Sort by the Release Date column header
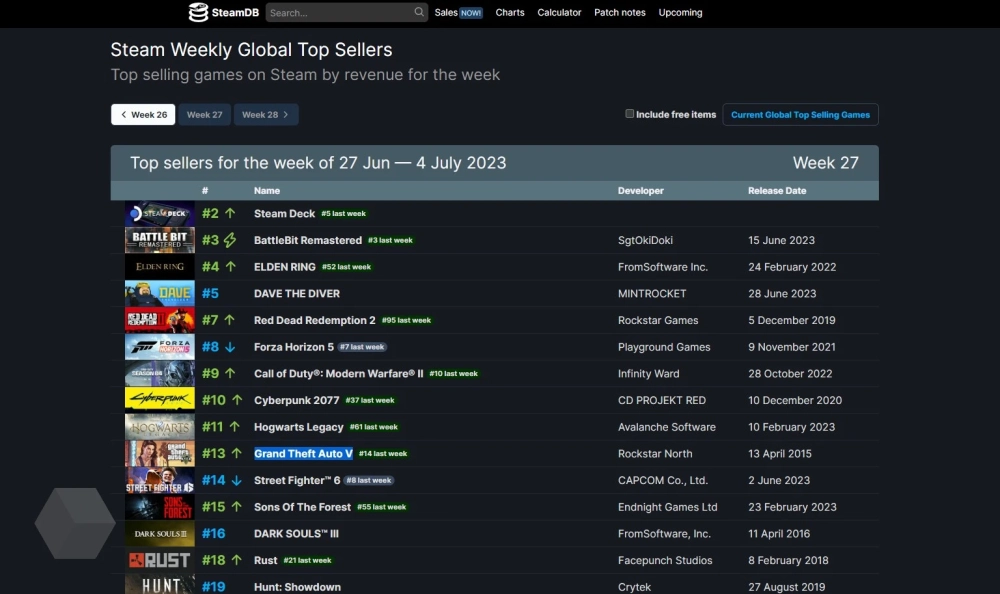Viewport: 1000px width, 594px height. tap(776, 190)
